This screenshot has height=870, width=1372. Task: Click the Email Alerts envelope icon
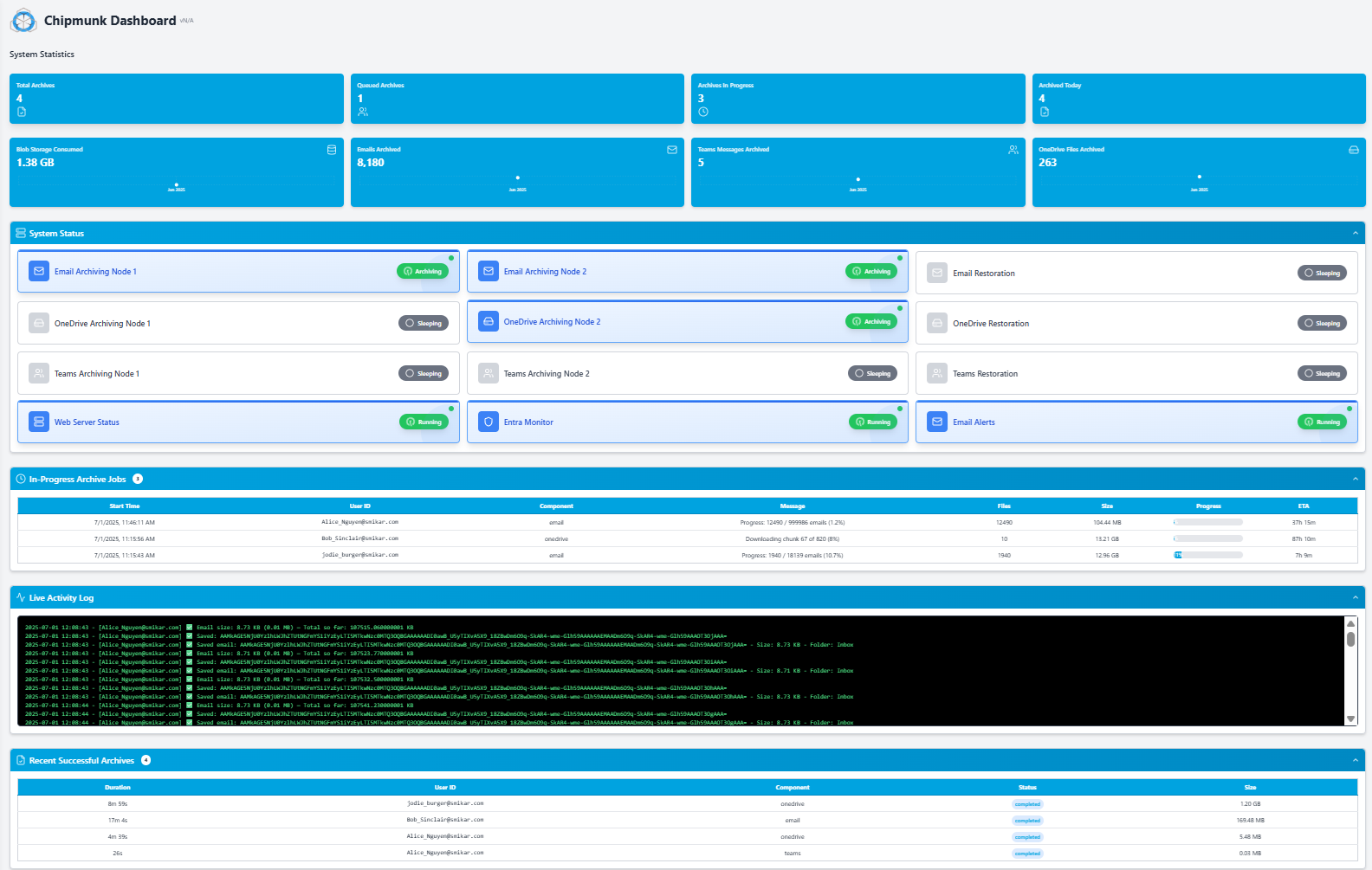coord(937,422)
